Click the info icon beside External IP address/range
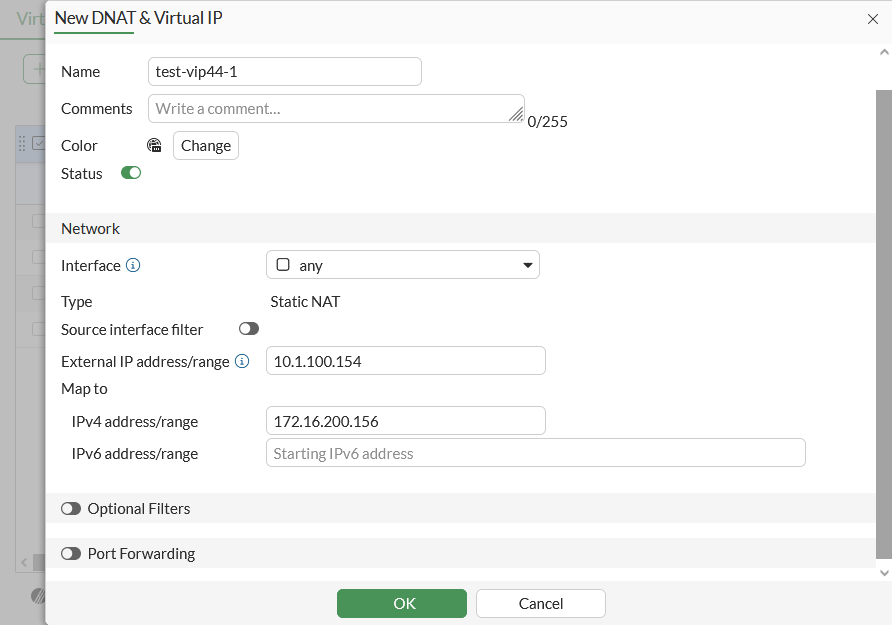The height and width of the screenshot is (625, 892). point(241,361)
